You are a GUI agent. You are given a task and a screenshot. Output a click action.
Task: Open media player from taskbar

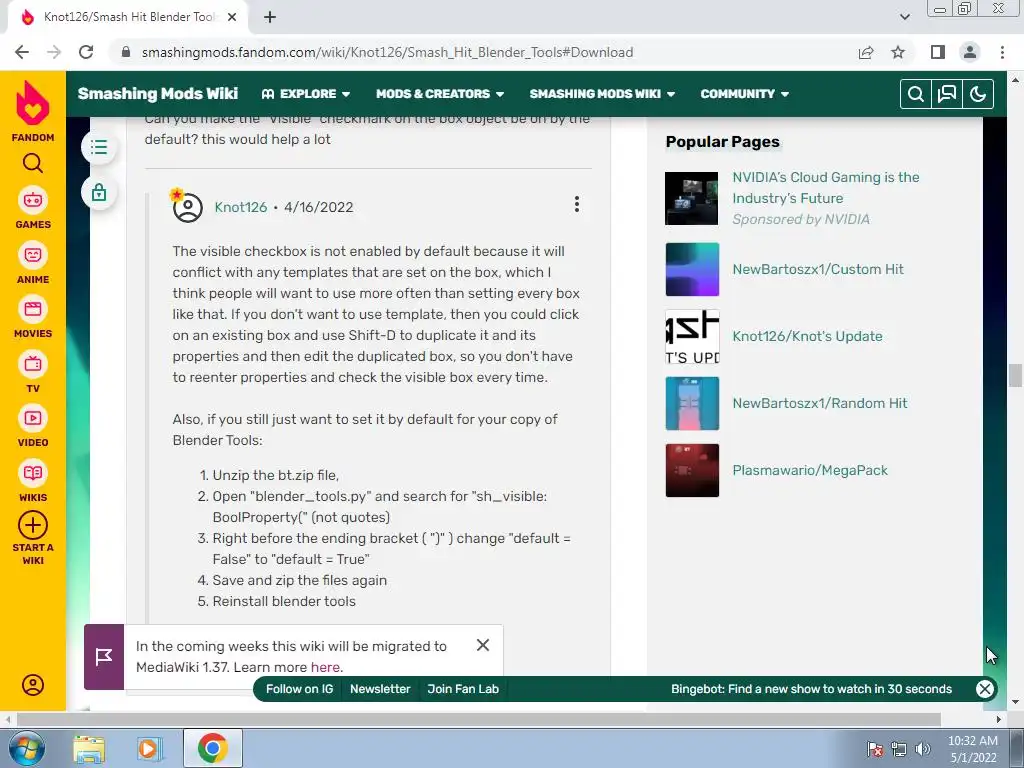pyautogui.click(x=149, y=748)
